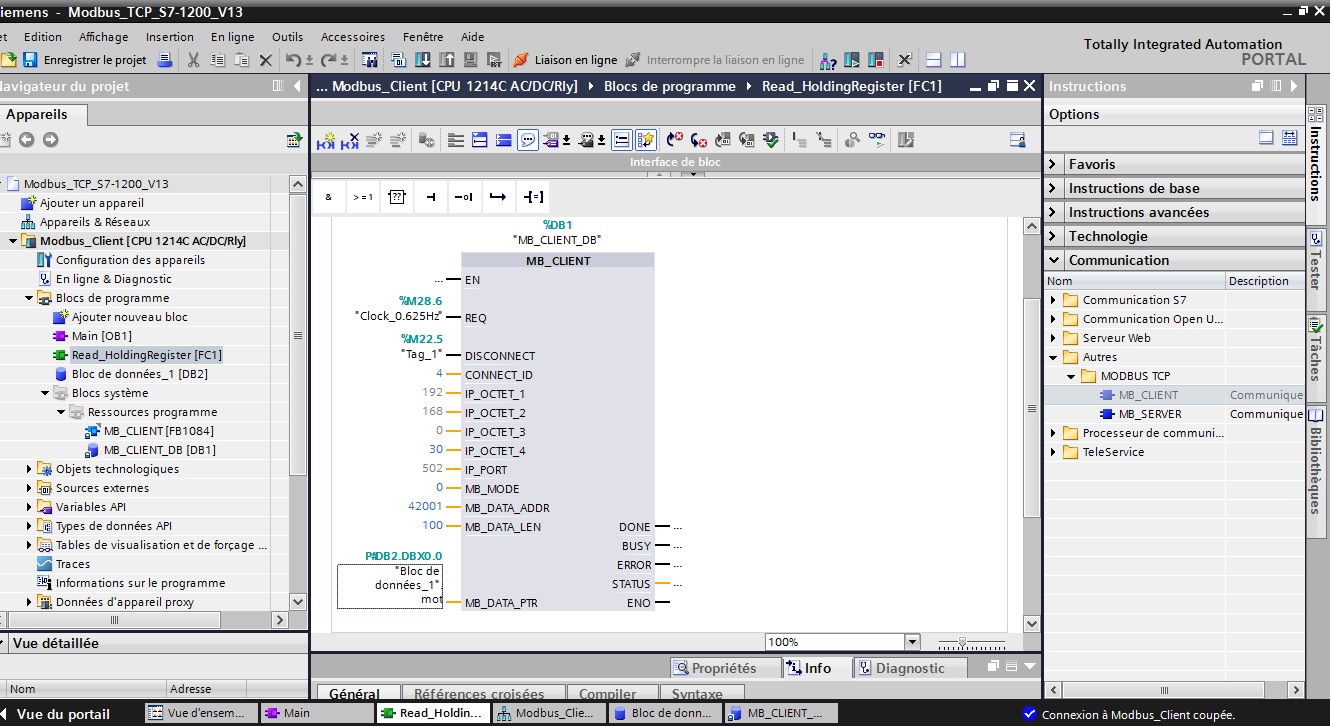1332x726 pixels.
Task: Toggle the network view button beside favorites star
Action: pyautogui.click(x=622, y=140)
